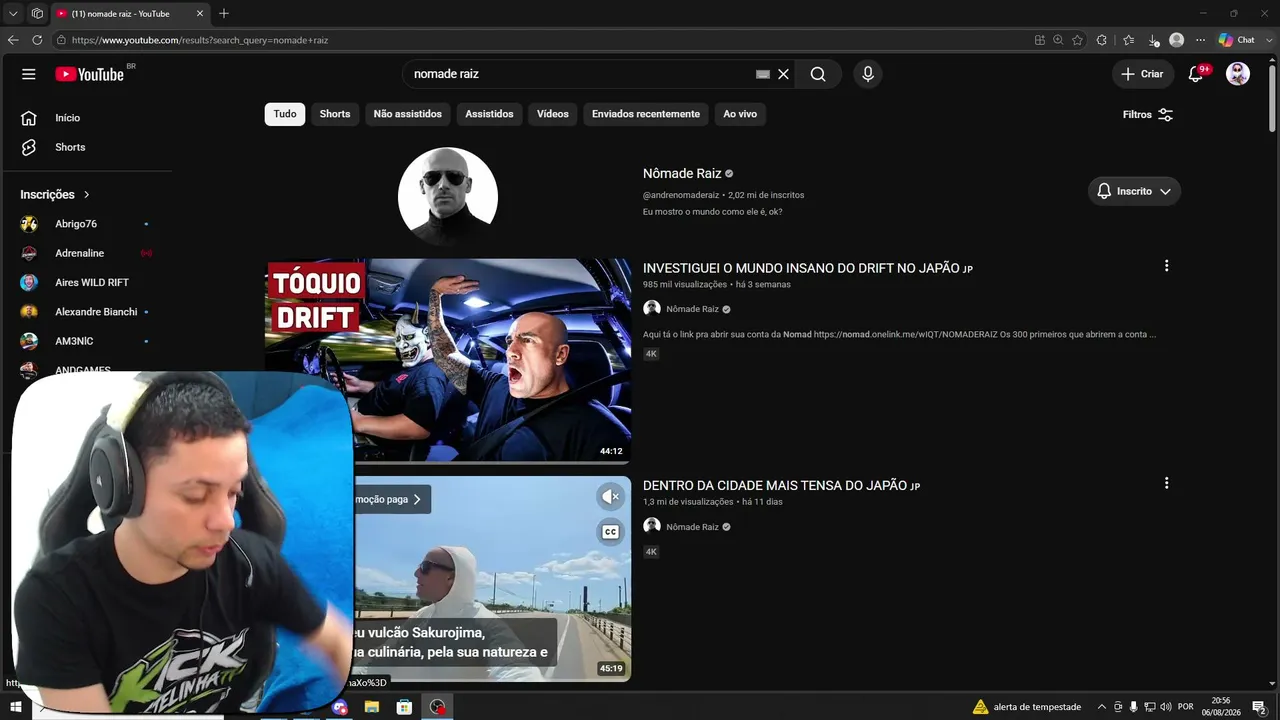Select the Não assistidos filter chip
Image resolution: width=1280 pixels, height=720 pixels.
click(x=408, y=114)
